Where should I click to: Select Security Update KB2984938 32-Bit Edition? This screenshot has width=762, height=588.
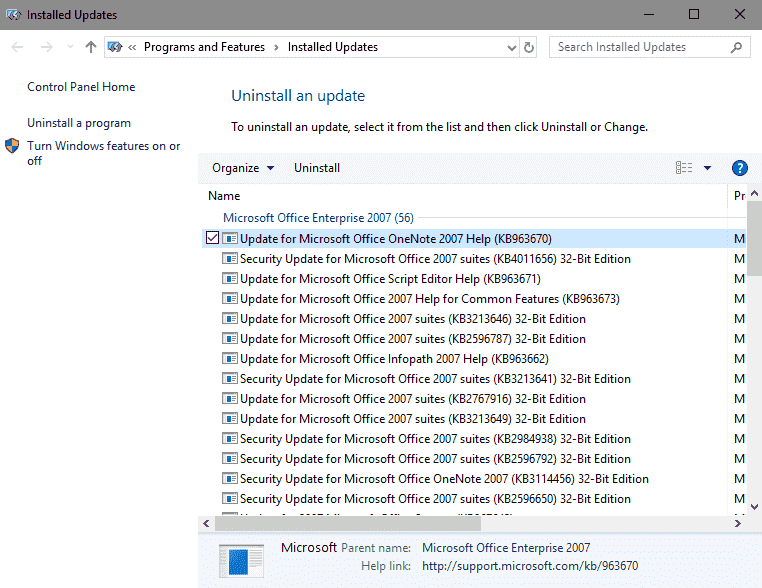[435, 439]
